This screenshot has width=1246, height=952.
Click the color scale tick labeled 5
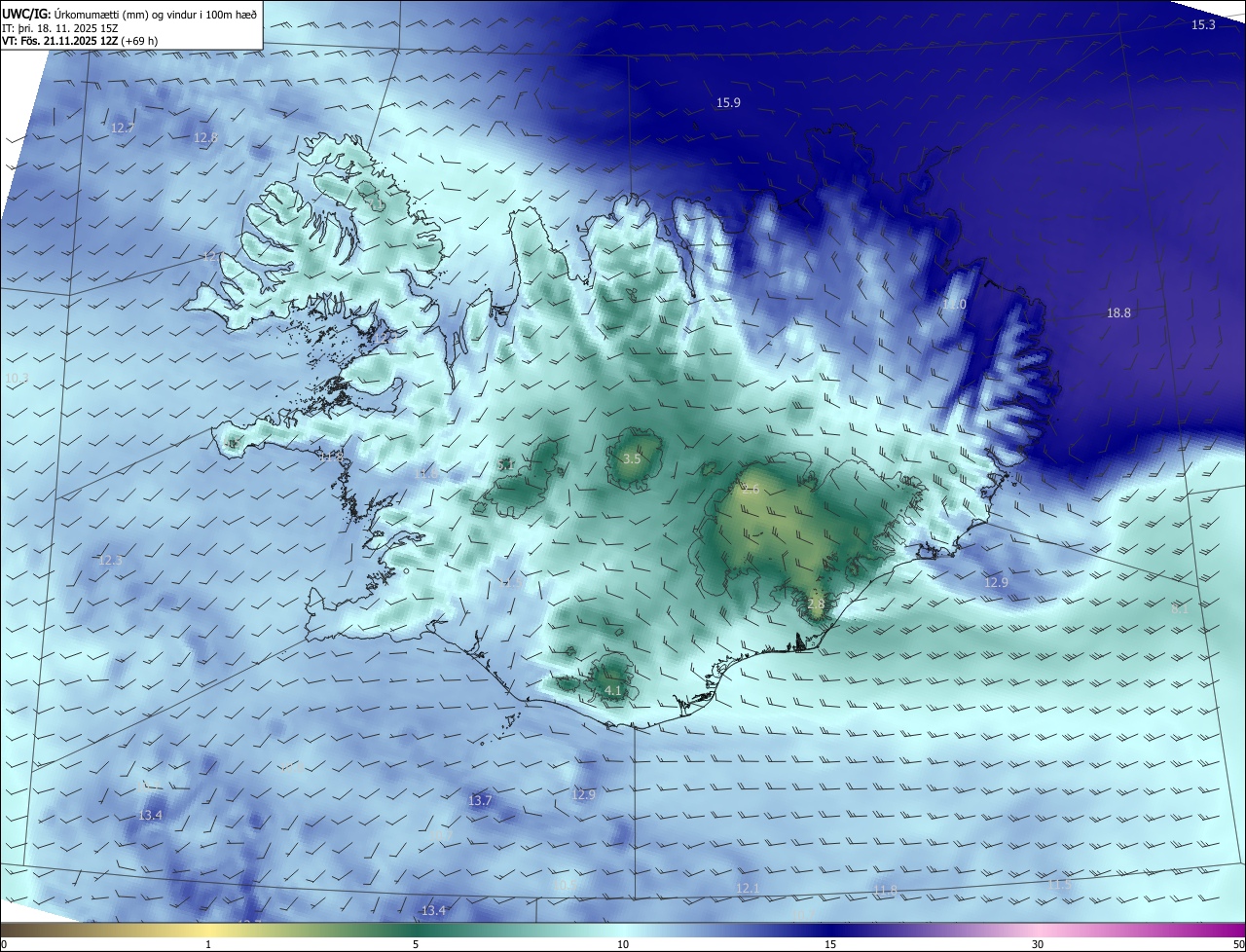coord(416,945)
